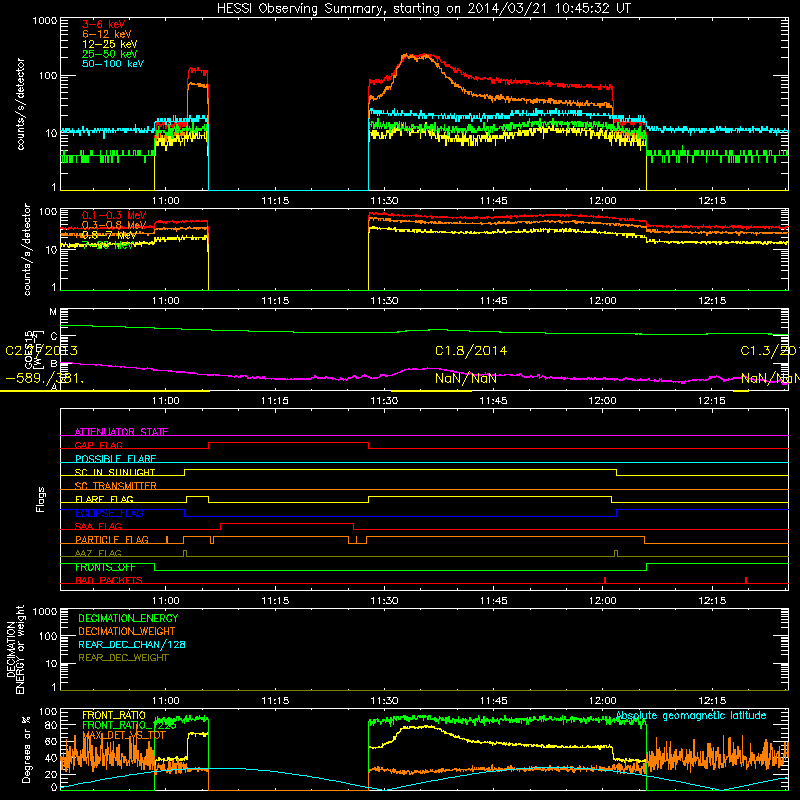Select the 6-12 keV legend label
The height and width of the screenshot is (800, 800).
tap(107, 34)
